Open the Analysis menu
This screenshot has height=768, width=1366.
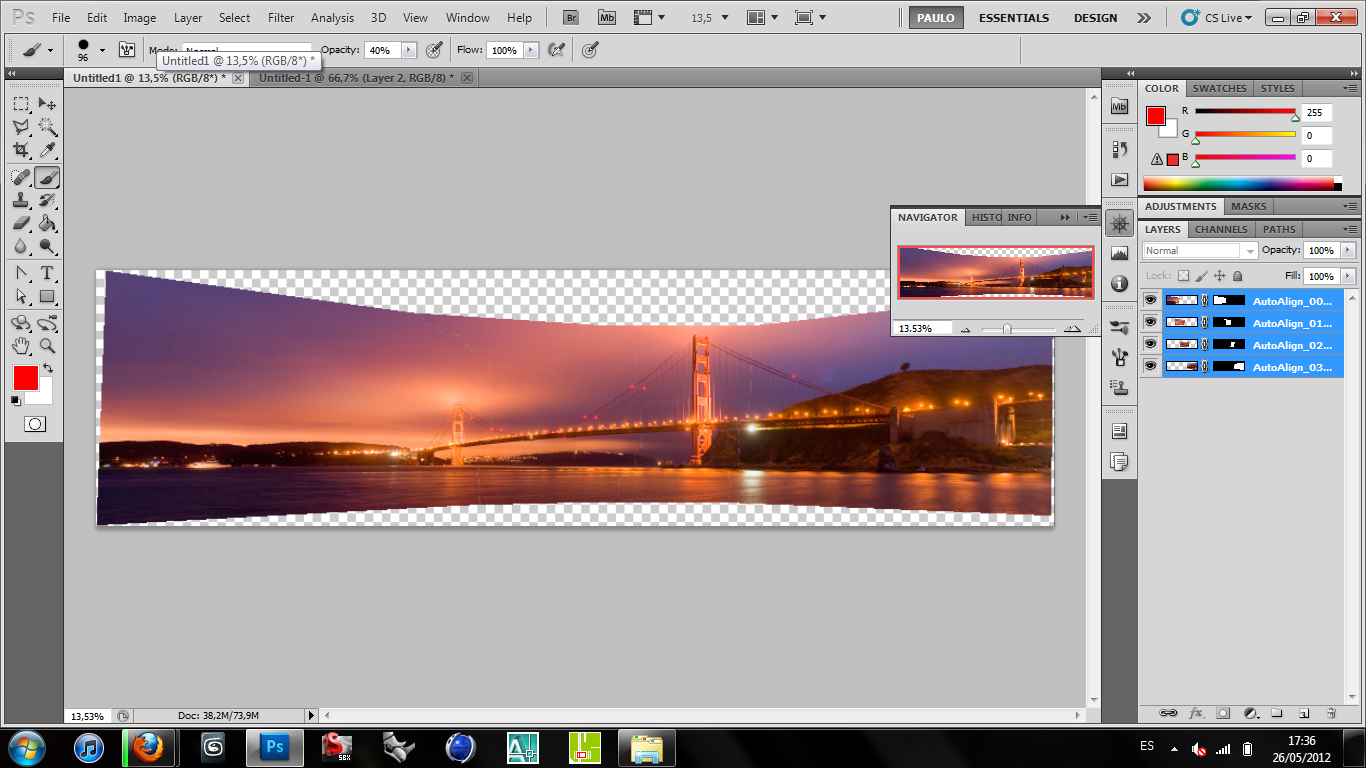(332, 18)
